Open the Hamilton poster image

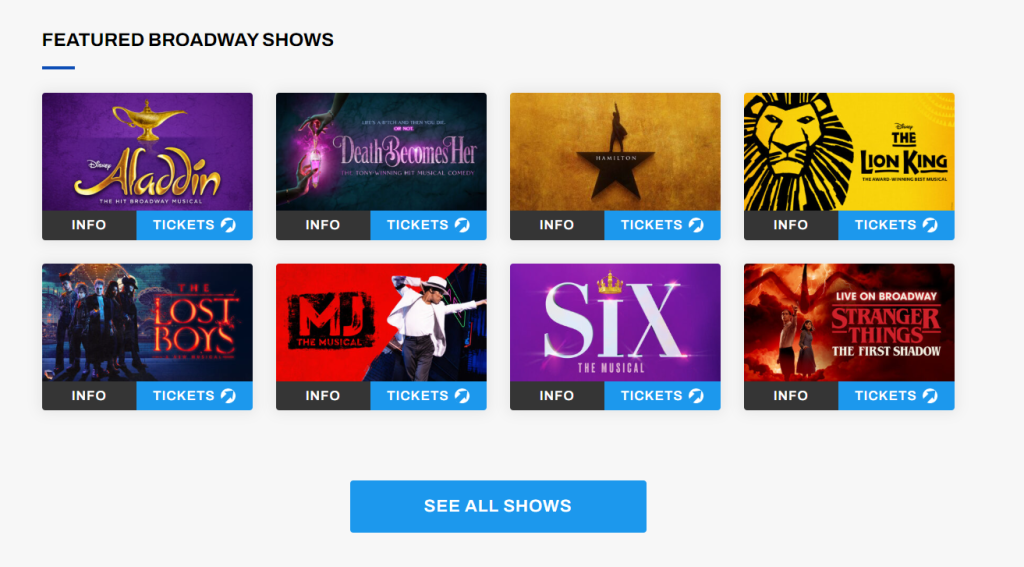[x=615, y=152]
